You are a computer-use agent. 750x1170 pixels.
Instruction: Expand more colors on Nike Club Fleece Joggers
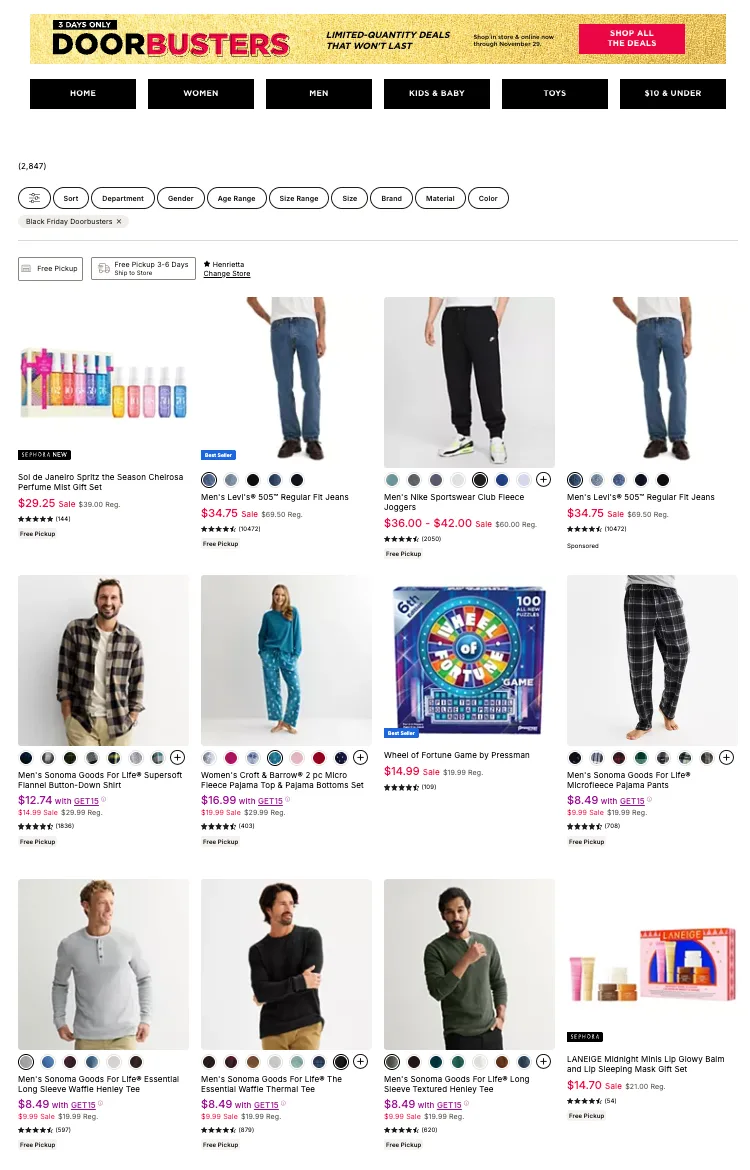543,480
